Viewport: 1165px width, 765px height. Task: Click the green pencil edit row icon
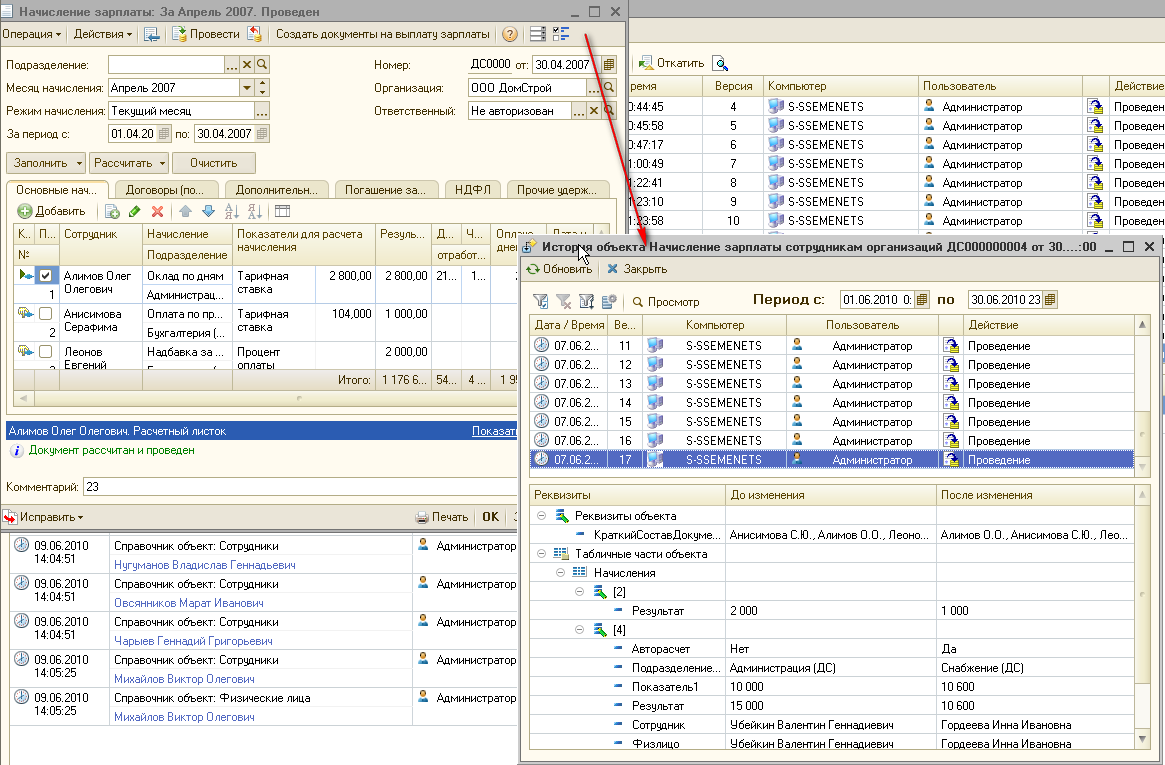[x=135, y=211]
